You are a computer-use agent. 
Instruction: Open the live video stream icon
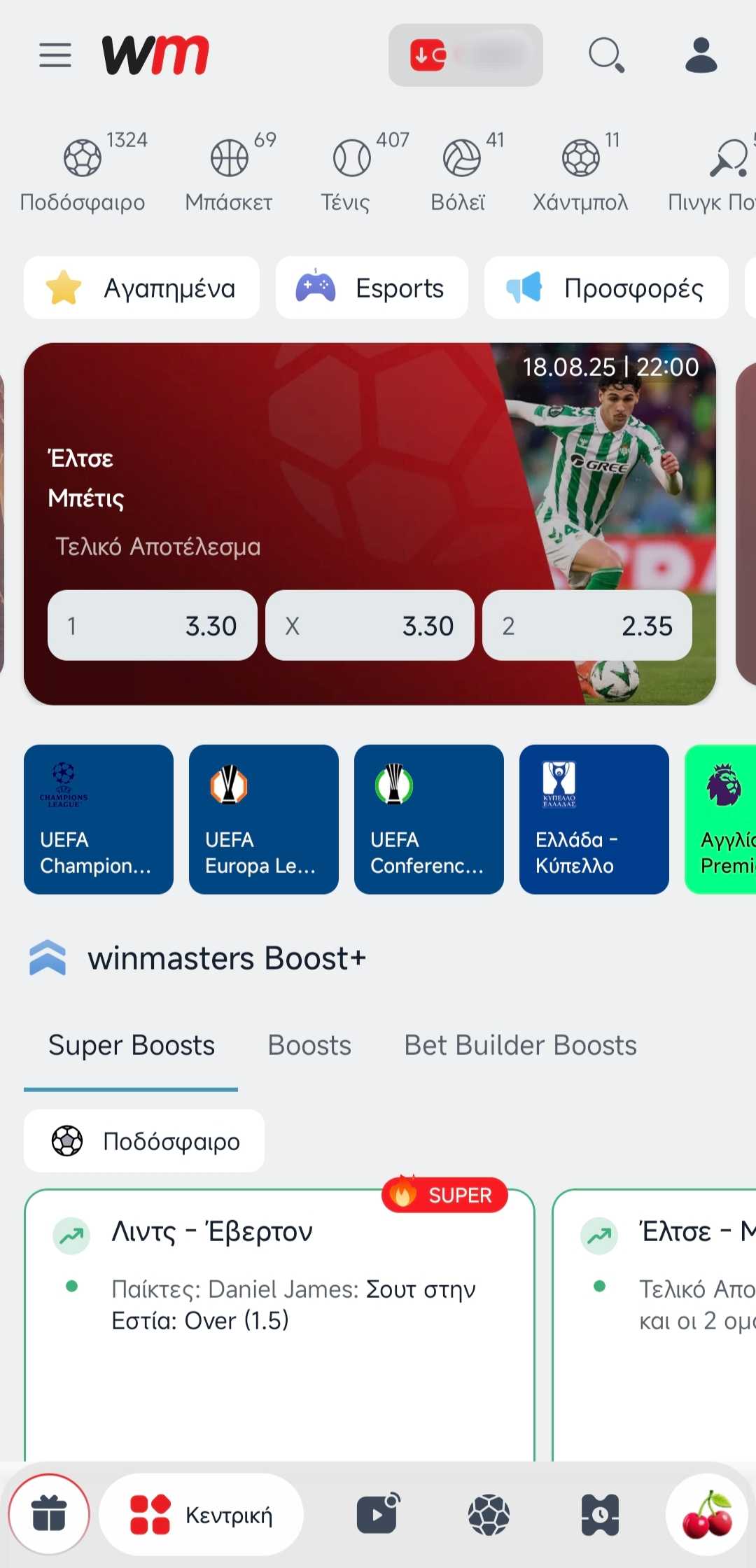(378, 1514)
